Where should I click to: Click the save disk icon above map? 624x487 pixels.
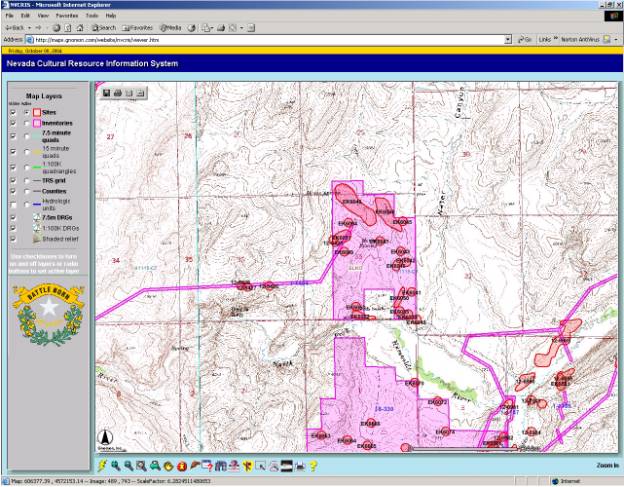coord(106,93)
